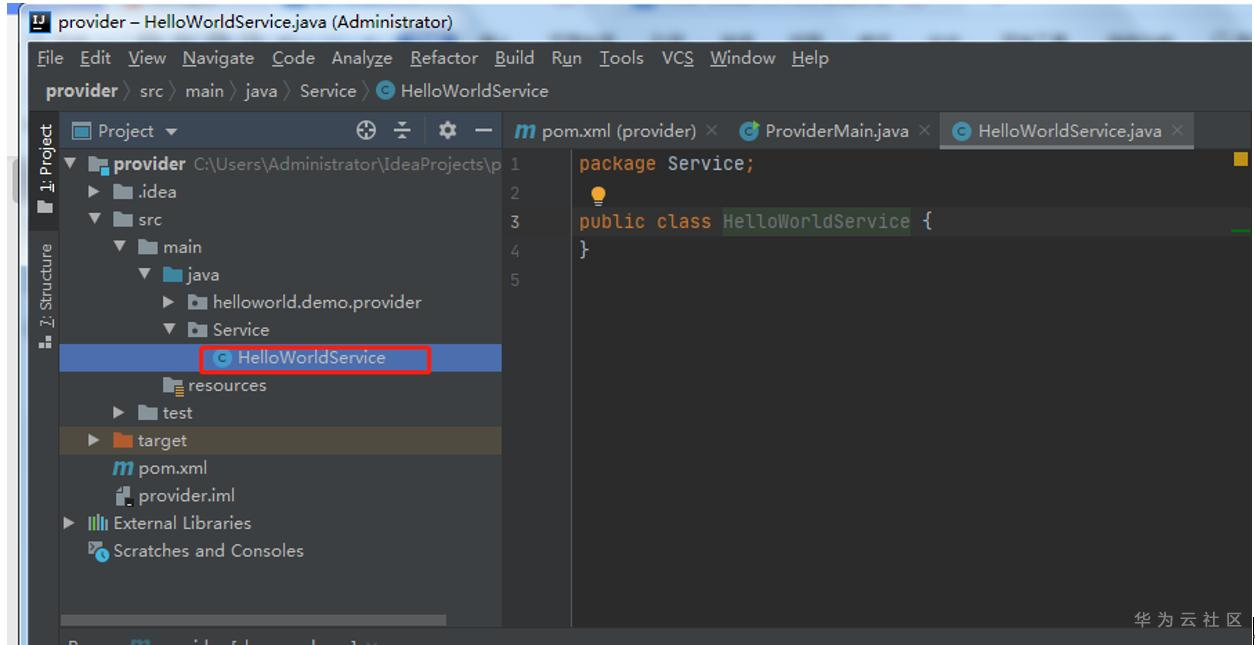Expand the target folder

95,441
